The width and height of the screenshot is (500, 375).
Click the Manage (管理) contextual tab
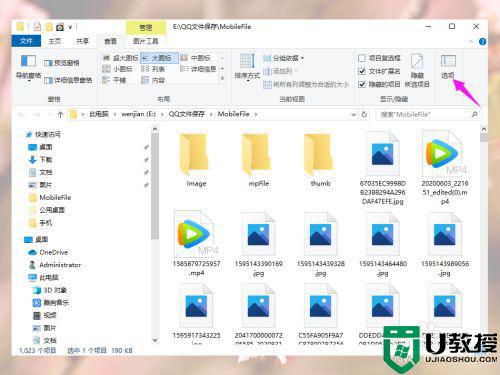point(146,27)
